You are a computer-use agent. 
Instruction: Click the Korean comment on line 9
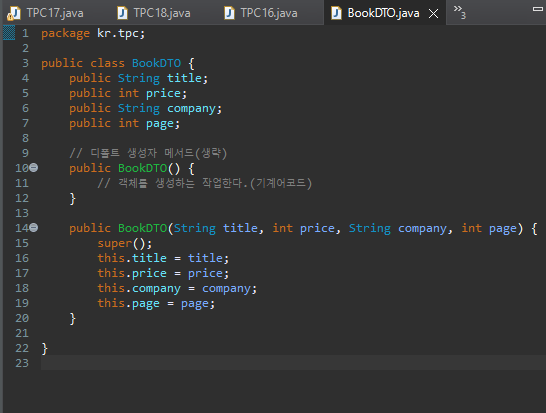(x=148, y=153)
